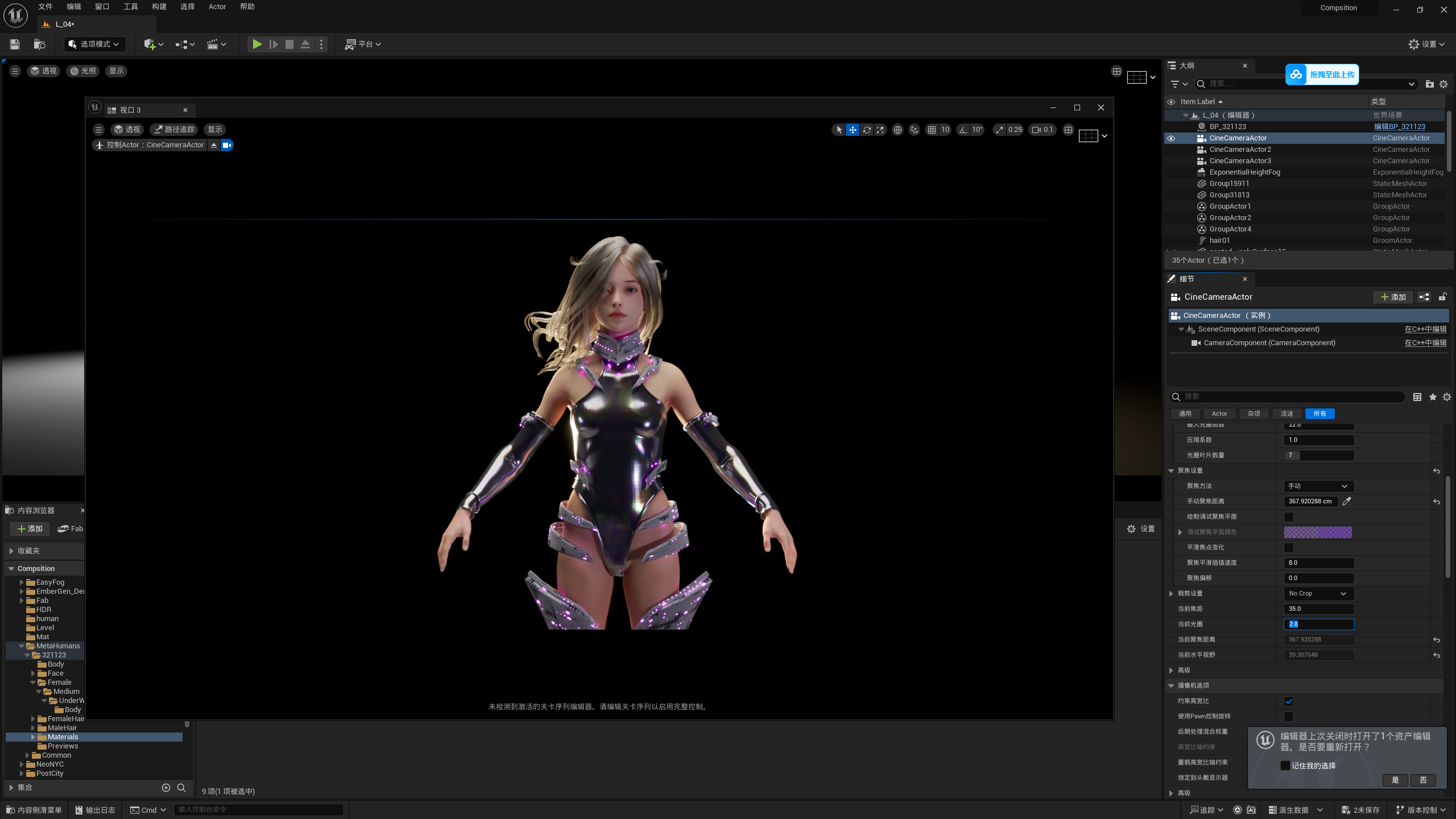
Task: Open the camera speed 0.1 setting
Action: coord(1043,130)
